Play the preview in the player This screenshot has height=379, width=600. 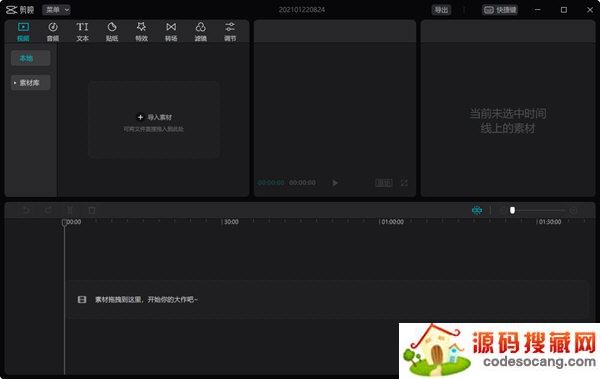[x=335, y=183]
